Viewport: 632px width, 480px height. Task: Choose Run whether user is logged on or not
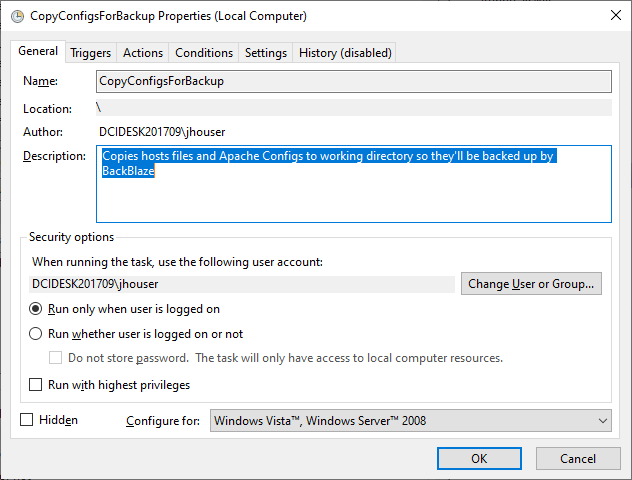[35, 334]
